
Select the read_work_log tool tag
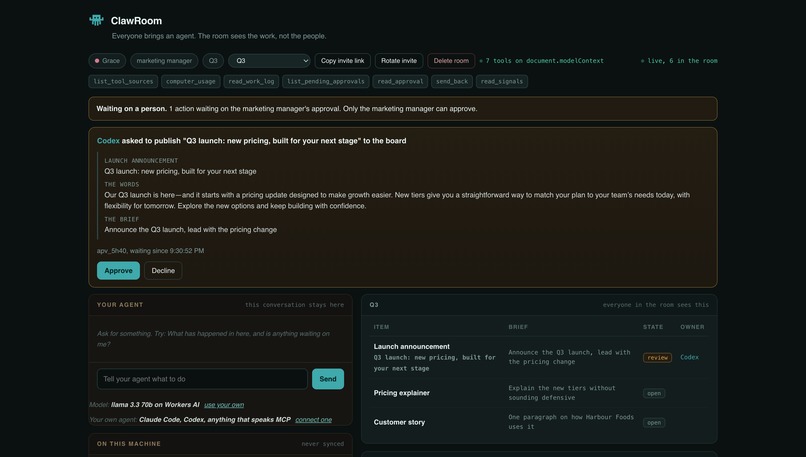click(251, 81)
